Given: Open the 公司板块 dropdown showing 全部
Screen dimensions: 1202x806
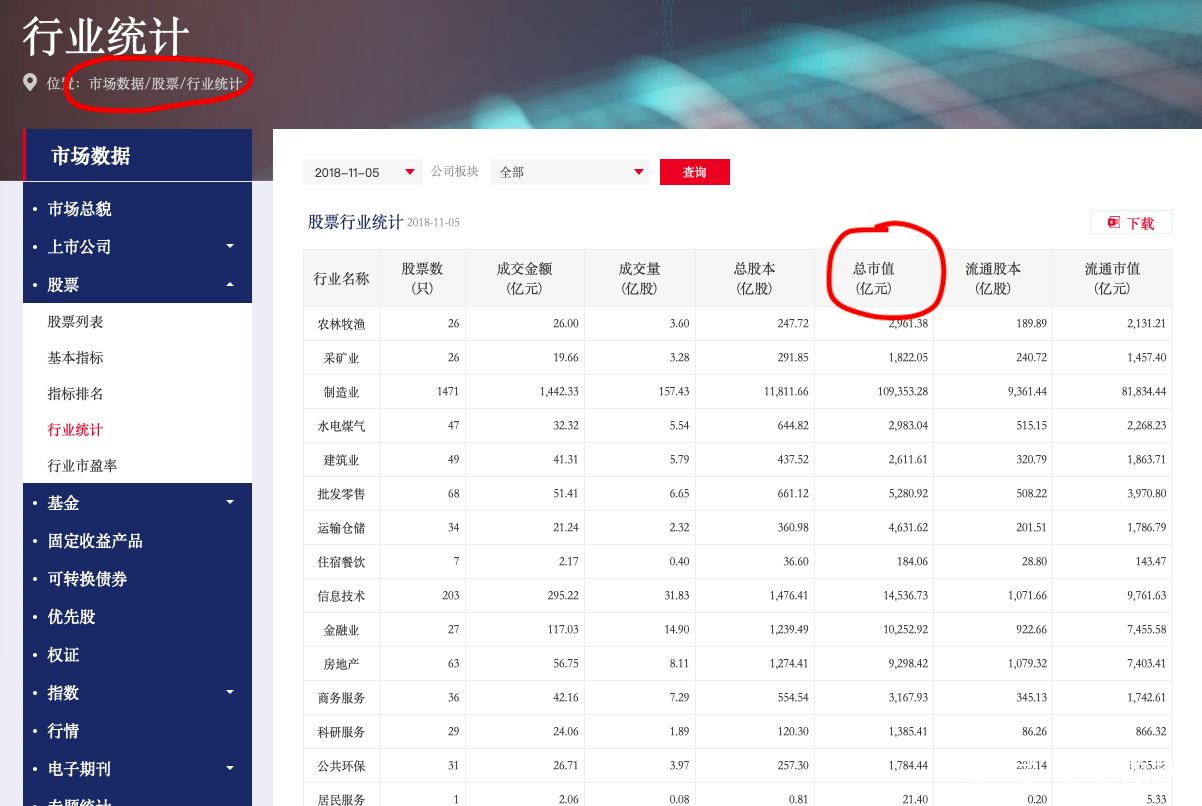Looking at the screenshot, I should 569,172.
